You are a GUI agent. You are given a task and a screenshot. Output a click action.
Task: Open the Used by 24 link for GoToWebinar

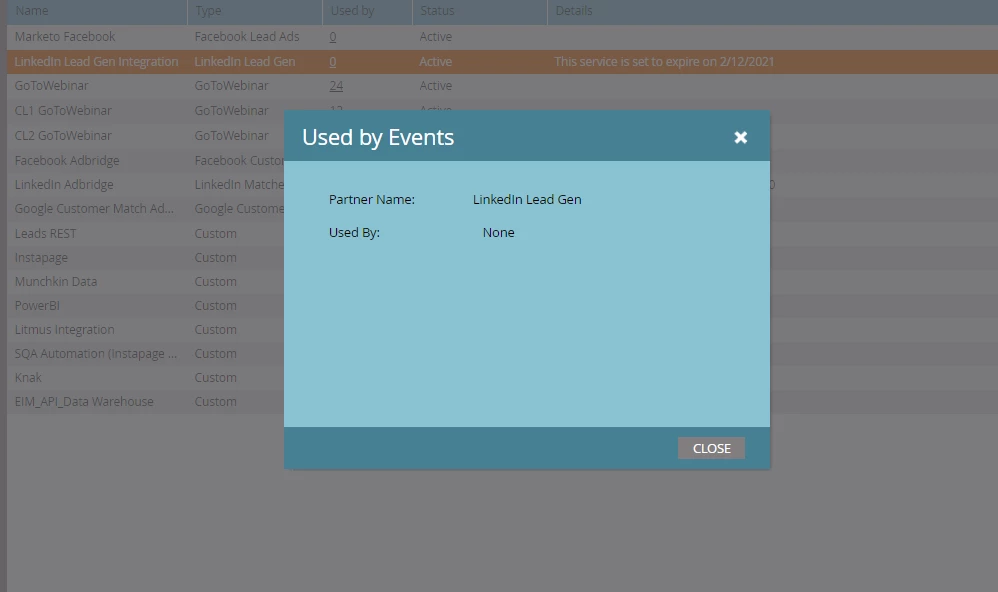[336, 86]
